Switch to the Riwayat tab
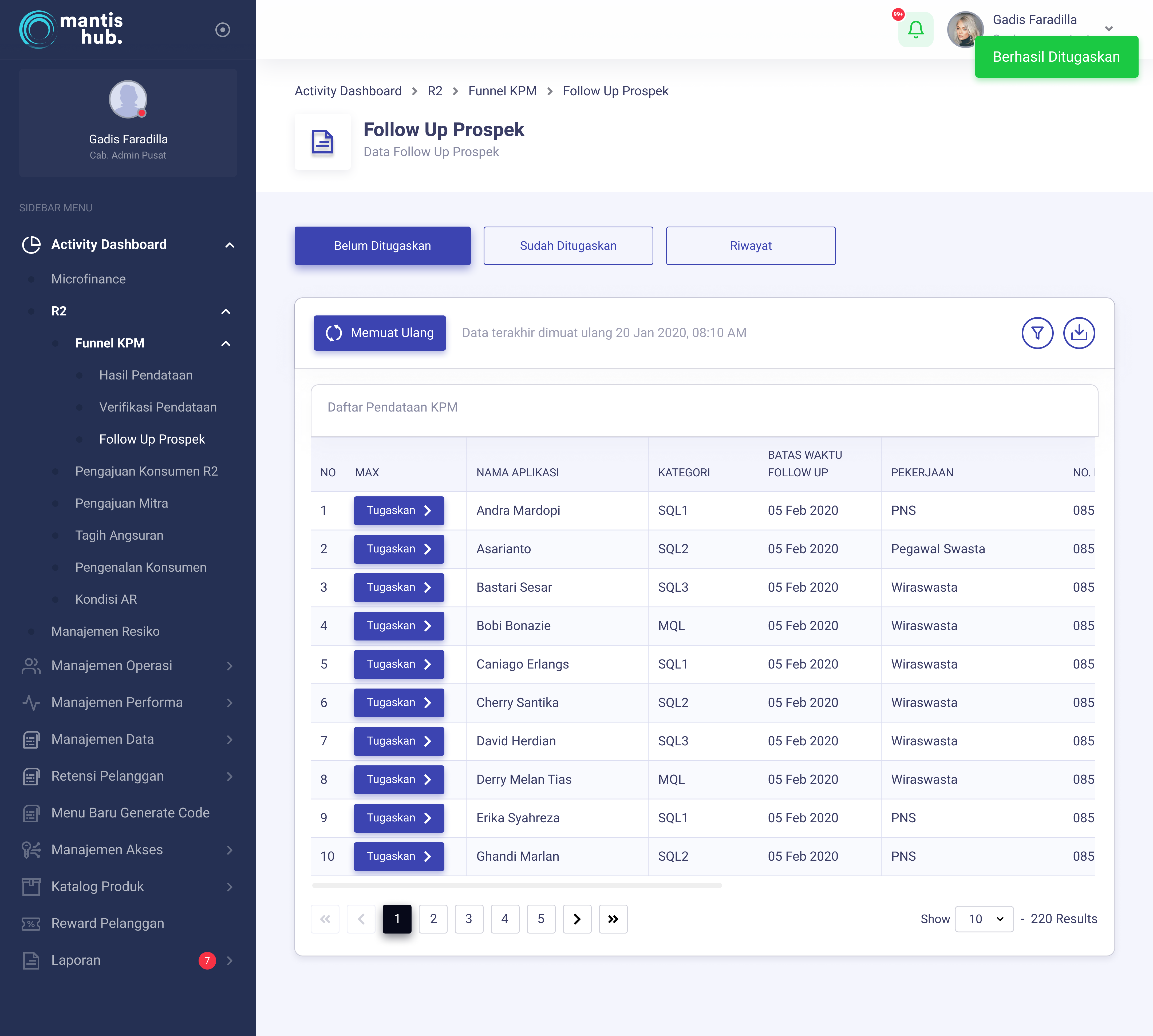Viewport: 1153px width, 1036px height. (751, 246)
